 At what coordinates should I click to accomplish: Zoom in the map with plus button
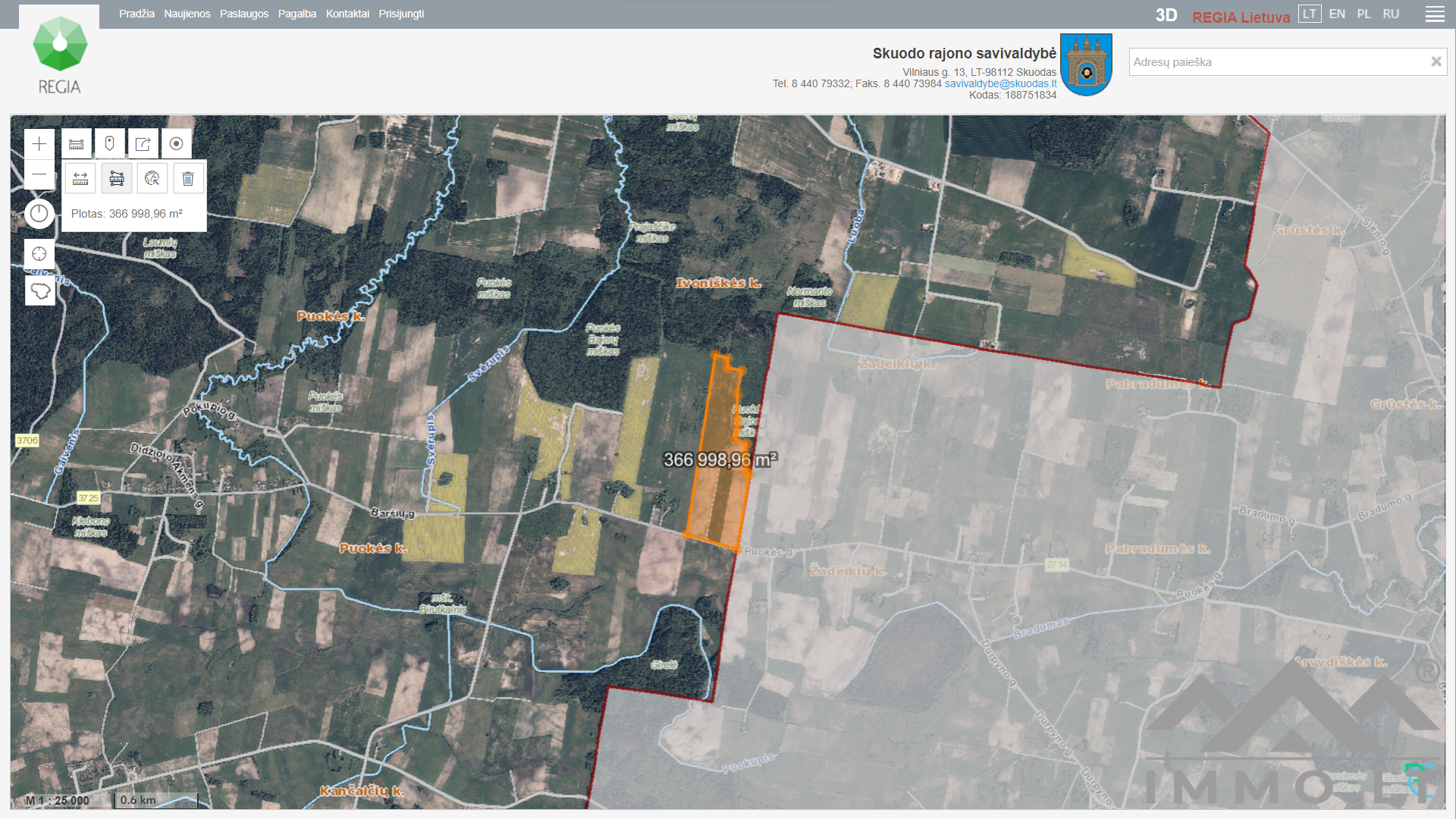point(39,143)
